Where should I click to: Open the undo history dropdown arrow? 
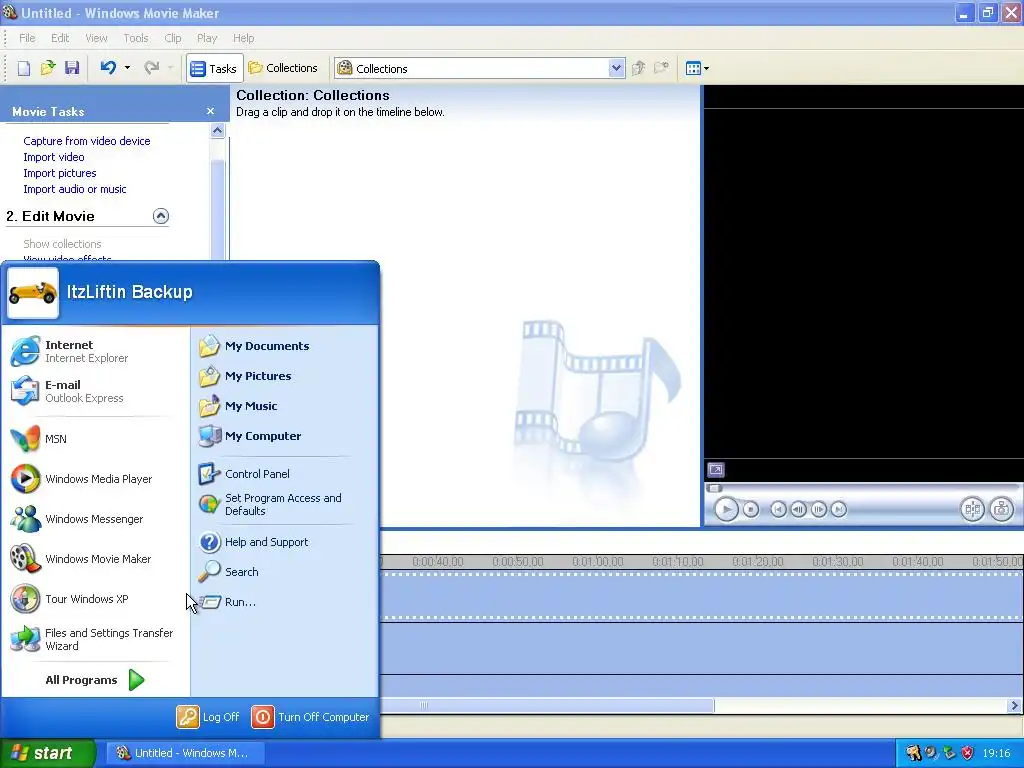(127, 68)
